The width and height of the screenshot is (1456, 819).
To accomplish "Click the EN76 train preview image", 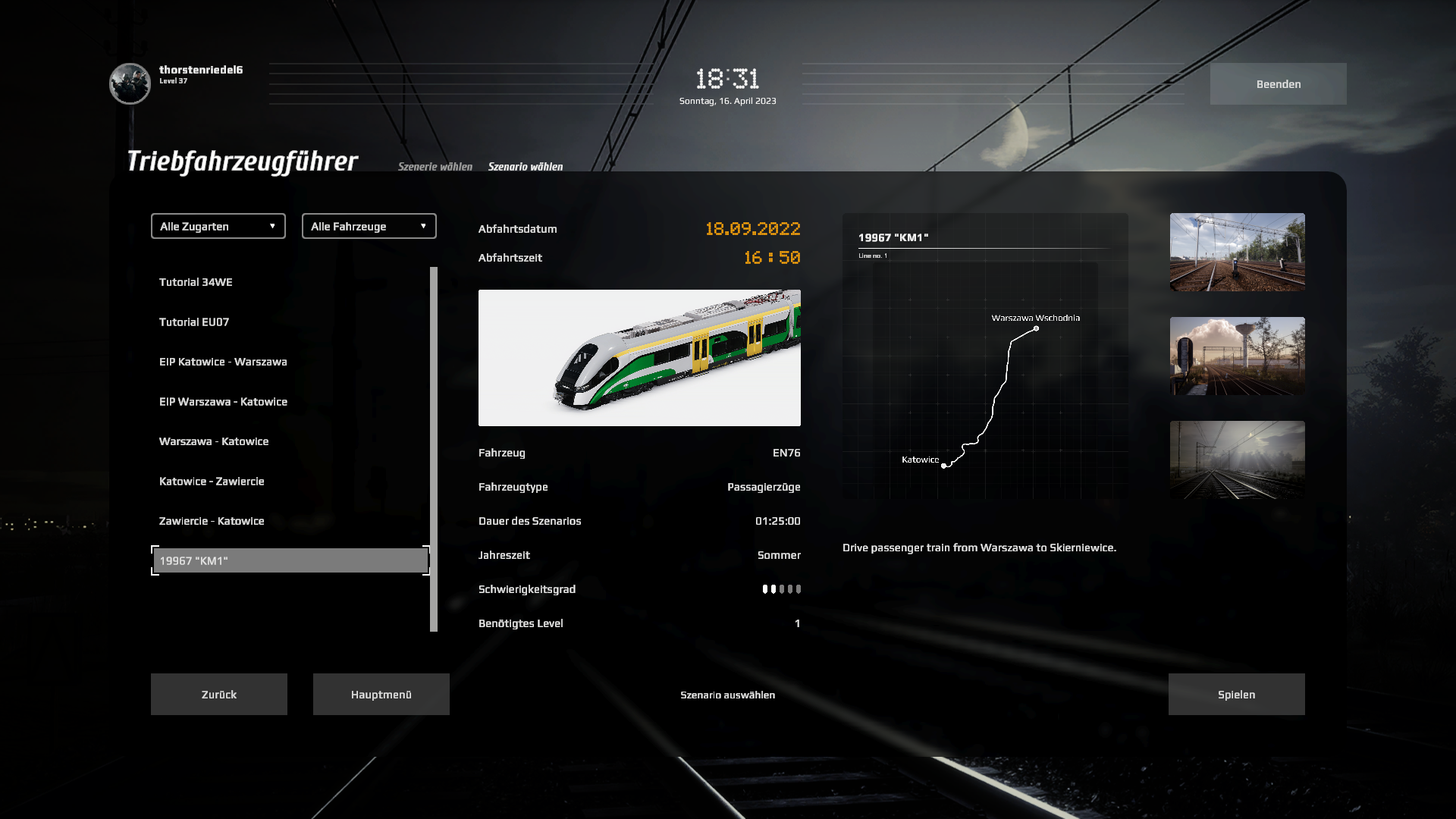I will click(x=639, y=358).
